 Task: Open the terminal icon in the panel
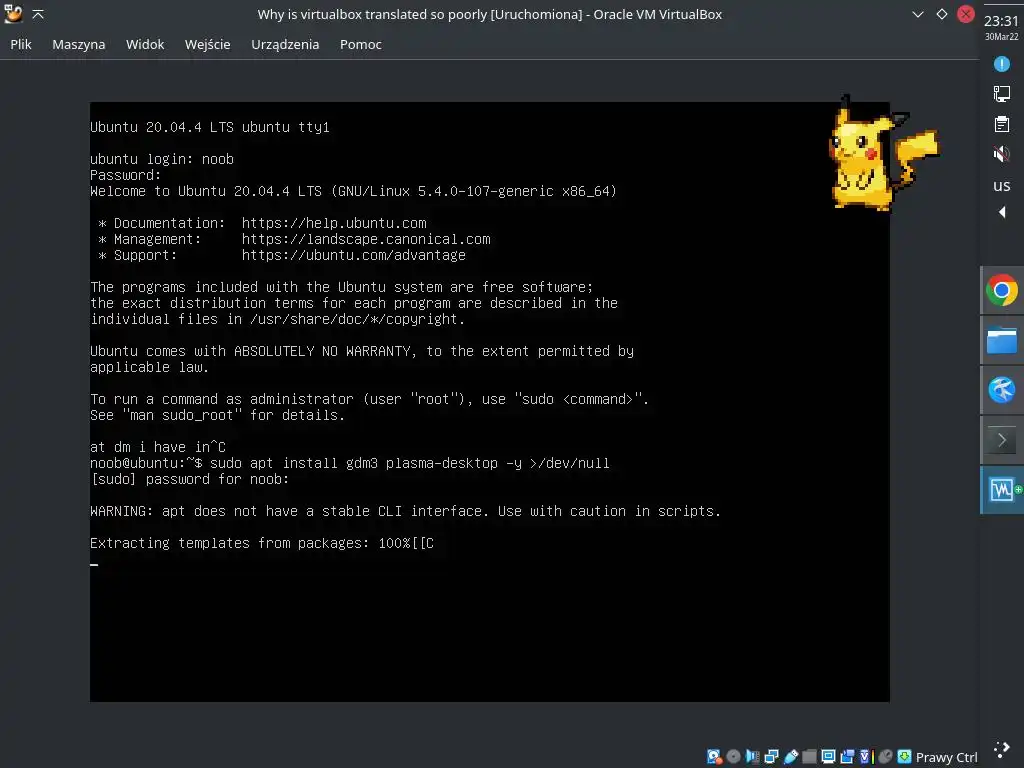pos(1002,440)
